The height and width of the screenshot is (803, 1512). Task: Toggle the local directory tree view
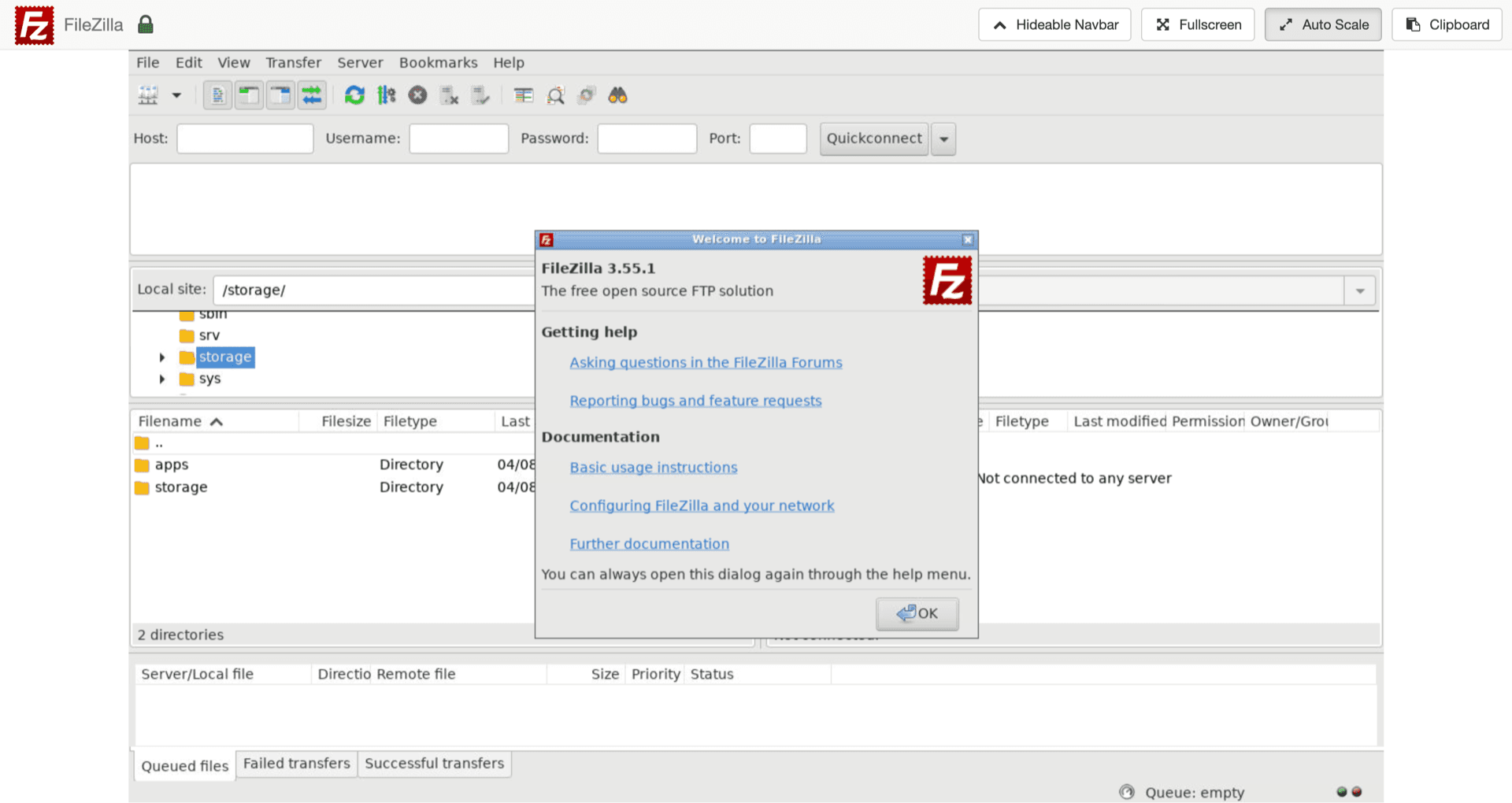pos(249,95)
